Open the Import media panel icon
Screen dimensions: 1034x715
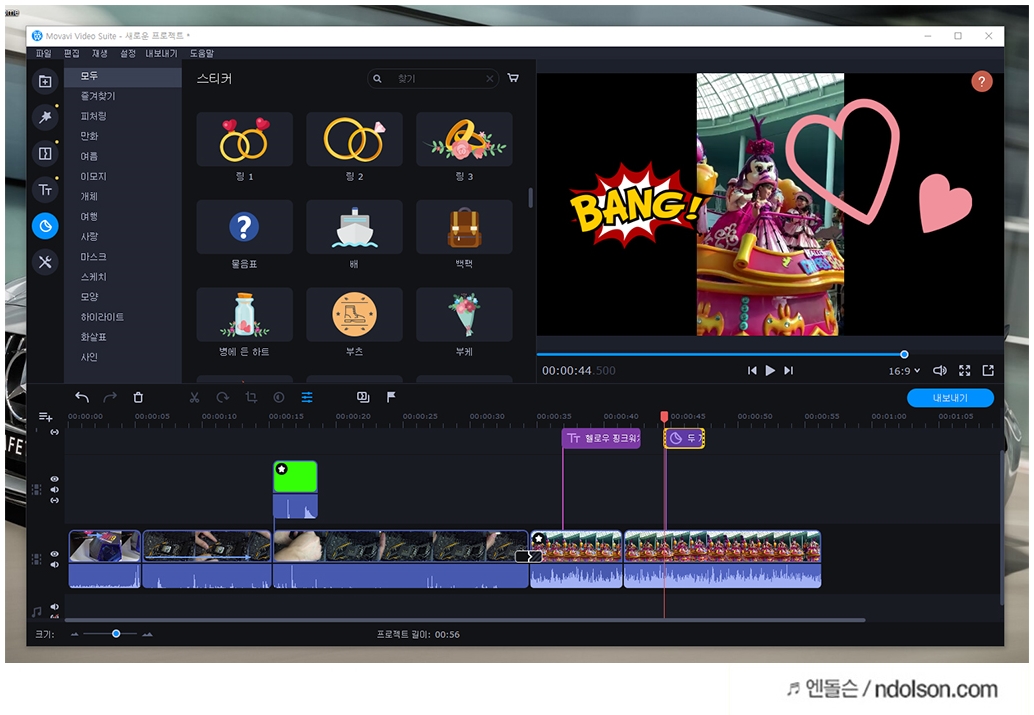[x=45, y=81]
